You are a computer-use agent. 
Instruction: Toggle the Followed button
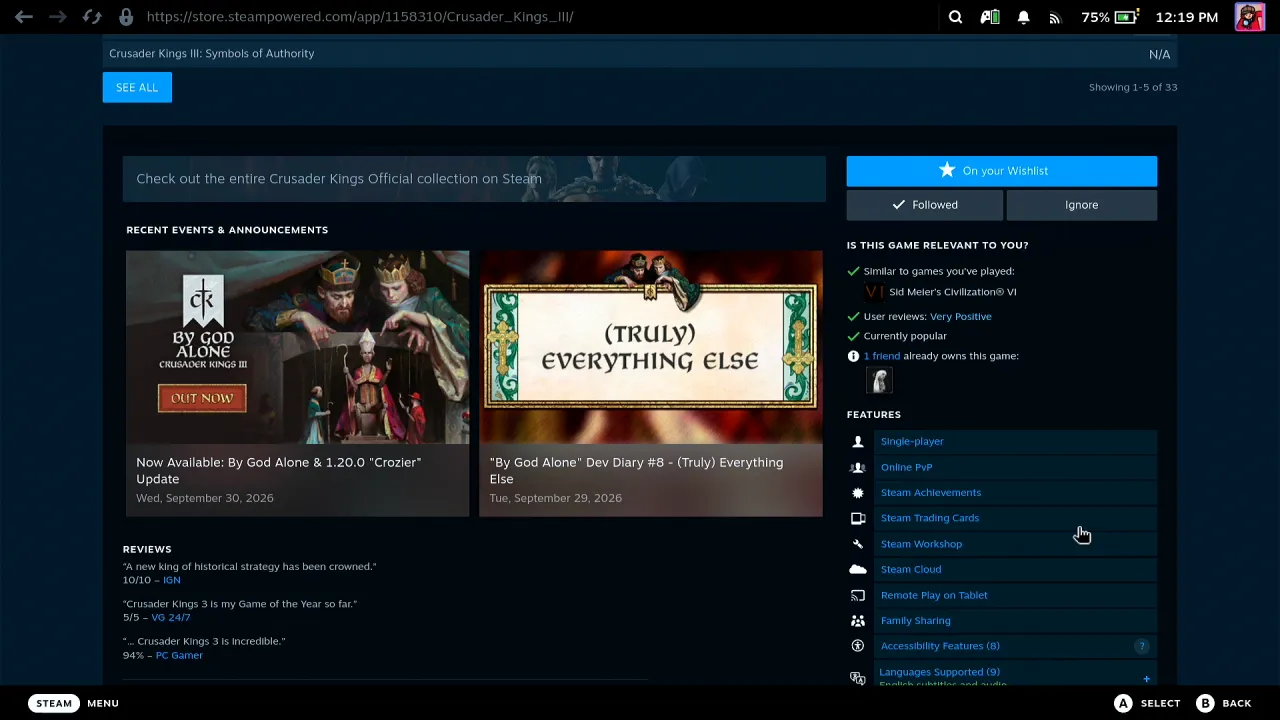tap(925, 205)
